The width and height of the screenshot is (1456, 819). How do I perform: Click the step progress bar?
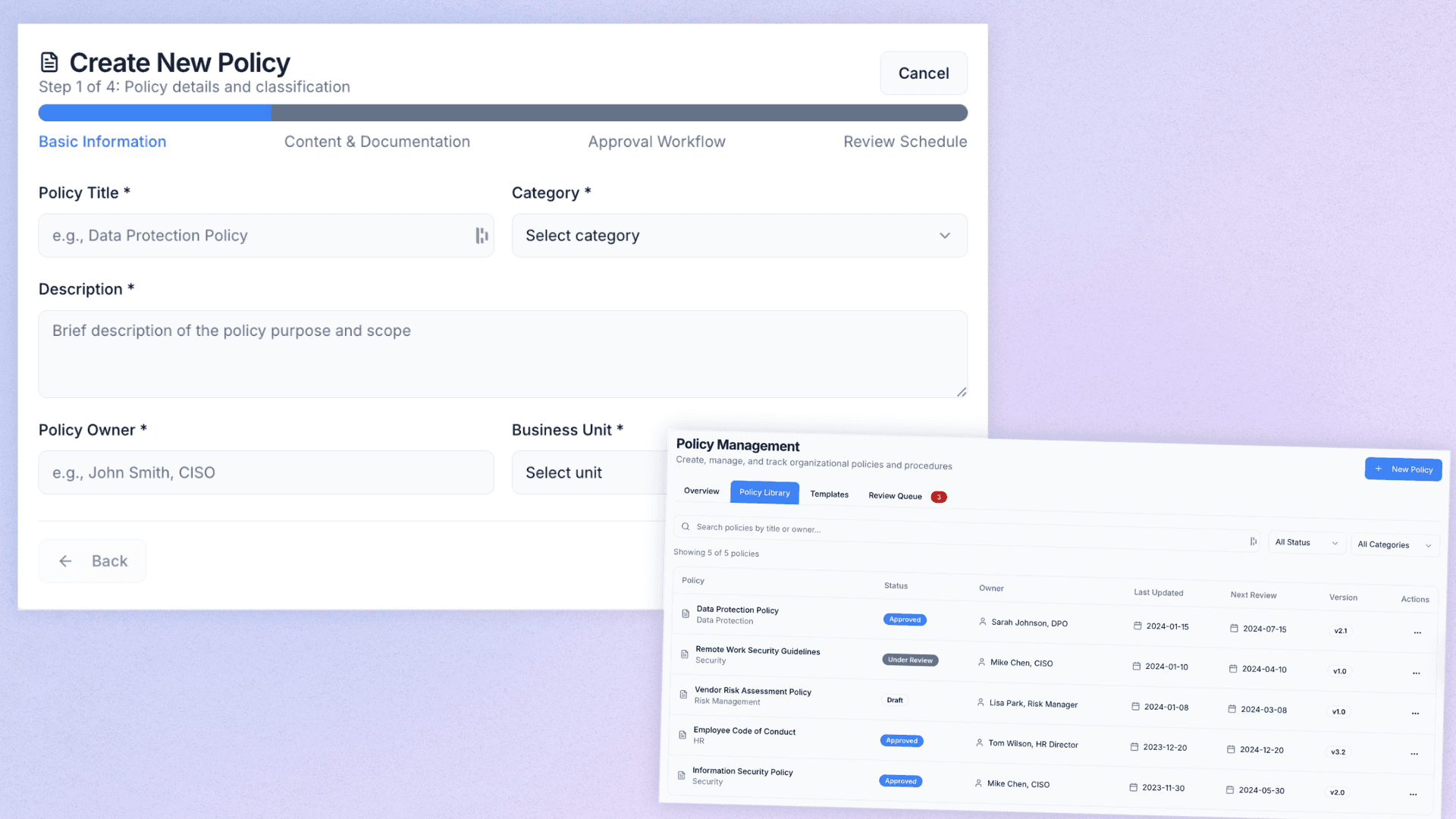point(503,113)
